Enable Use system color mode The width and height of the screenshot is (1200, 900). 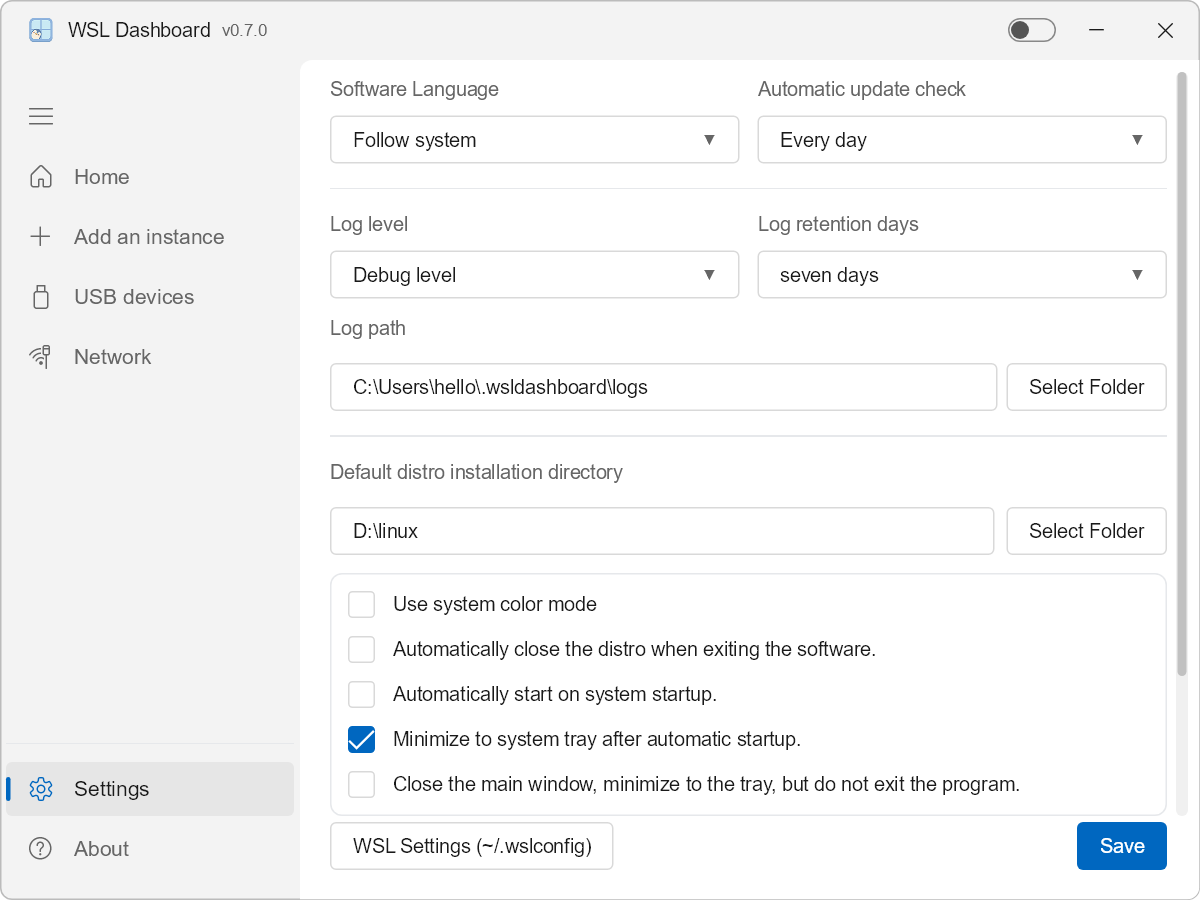pyautogui.click(x=361, y=604)
